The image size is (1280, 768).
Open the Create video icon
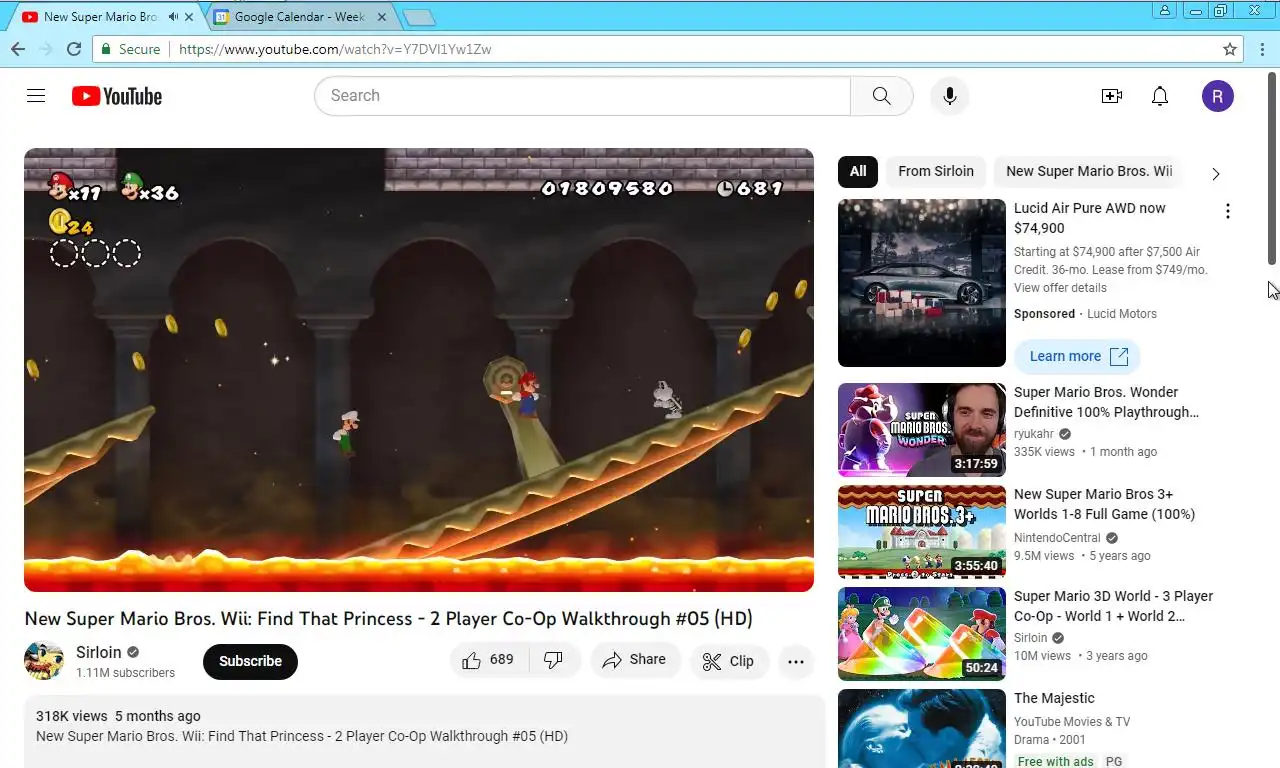[1111, 96]
